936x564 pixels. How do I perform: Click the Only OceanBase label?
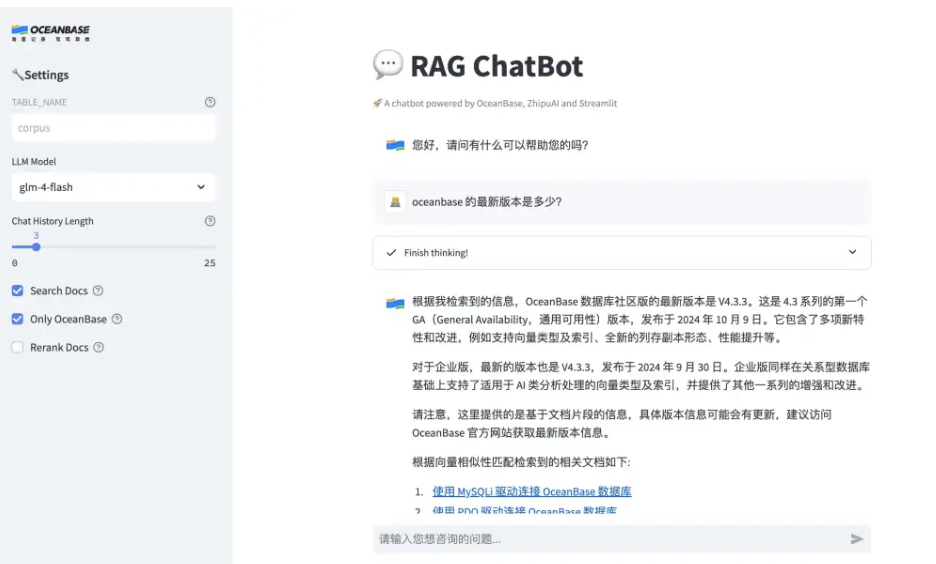point(69,319)
